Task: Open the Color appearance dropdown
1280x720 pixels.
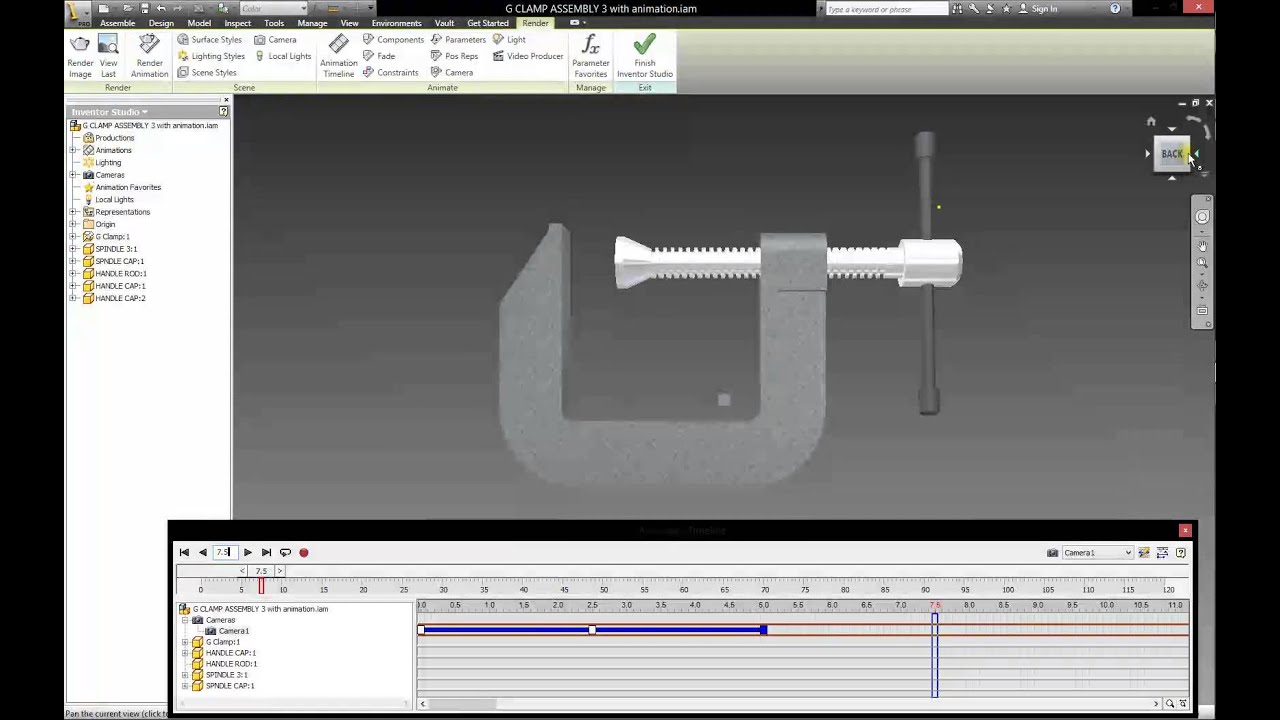Action: (x=273, y=9)
